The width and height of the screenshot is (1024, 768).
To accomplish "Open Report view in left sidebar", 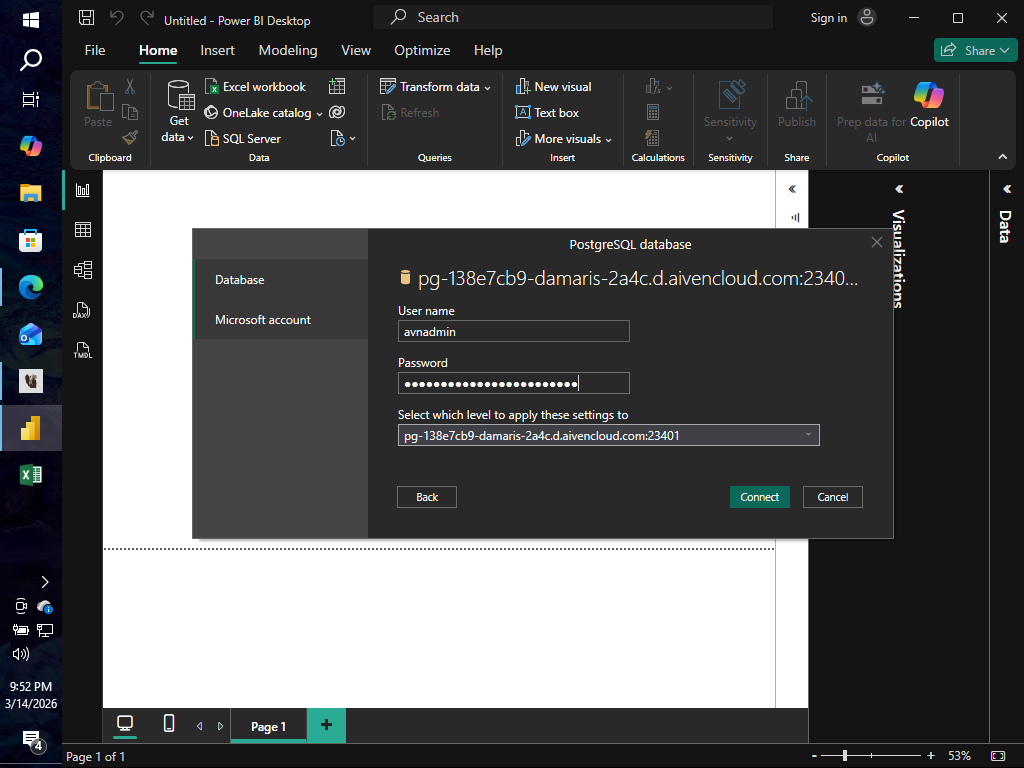I will pyautogui.click(x=83, y=190).
